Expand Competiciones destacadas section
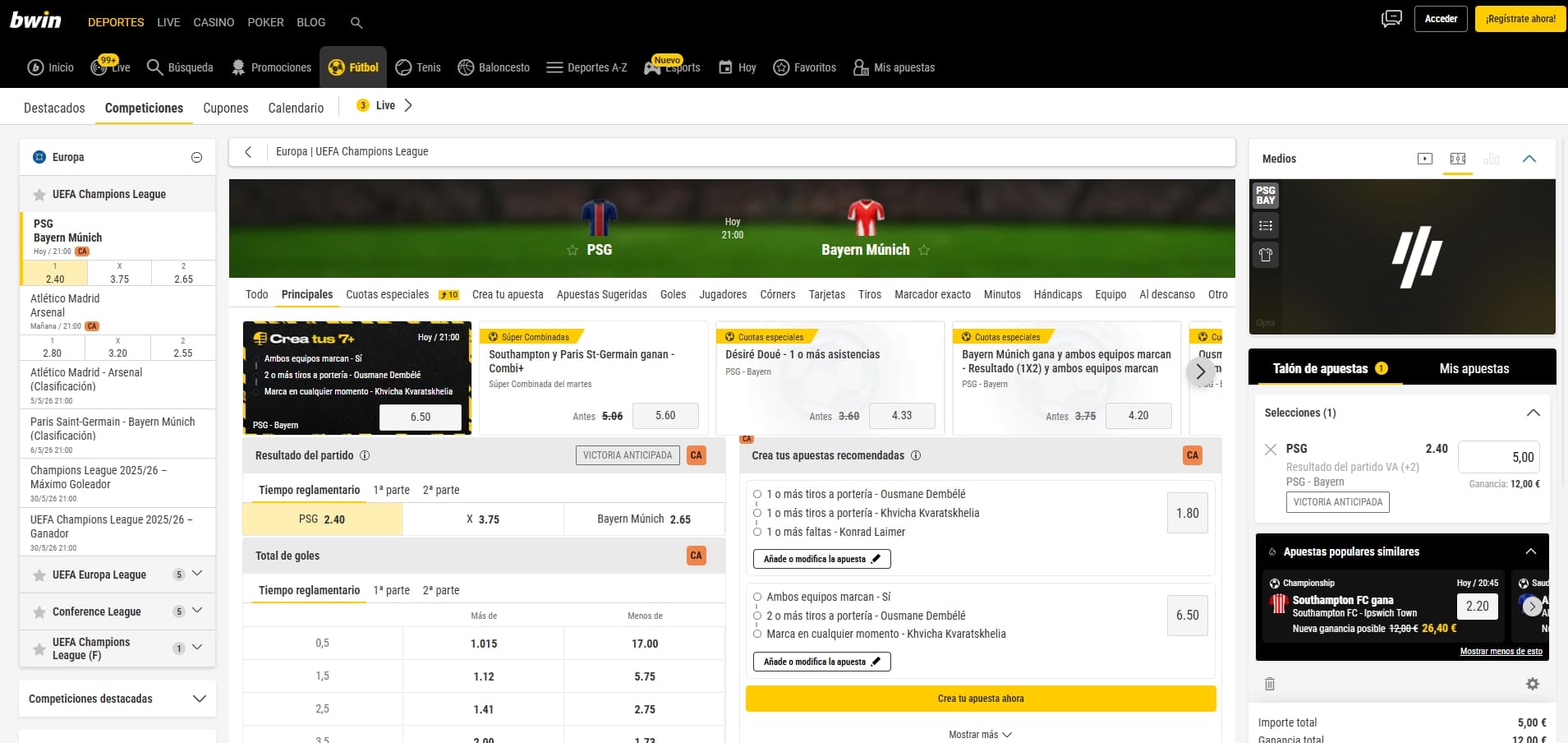1568x743 pixels. click(x=199, y=699)
